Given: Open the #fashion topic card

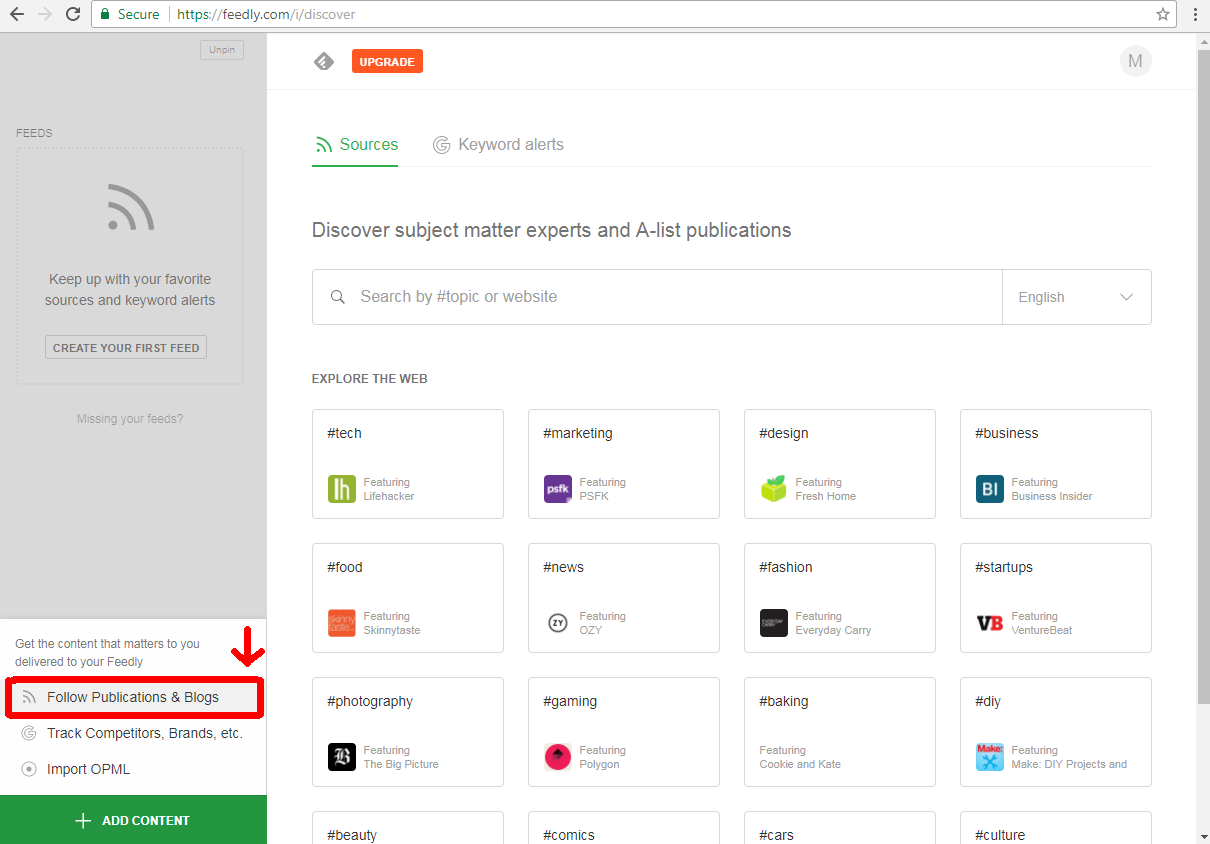Looking at the screenshot, I should 840,598.
